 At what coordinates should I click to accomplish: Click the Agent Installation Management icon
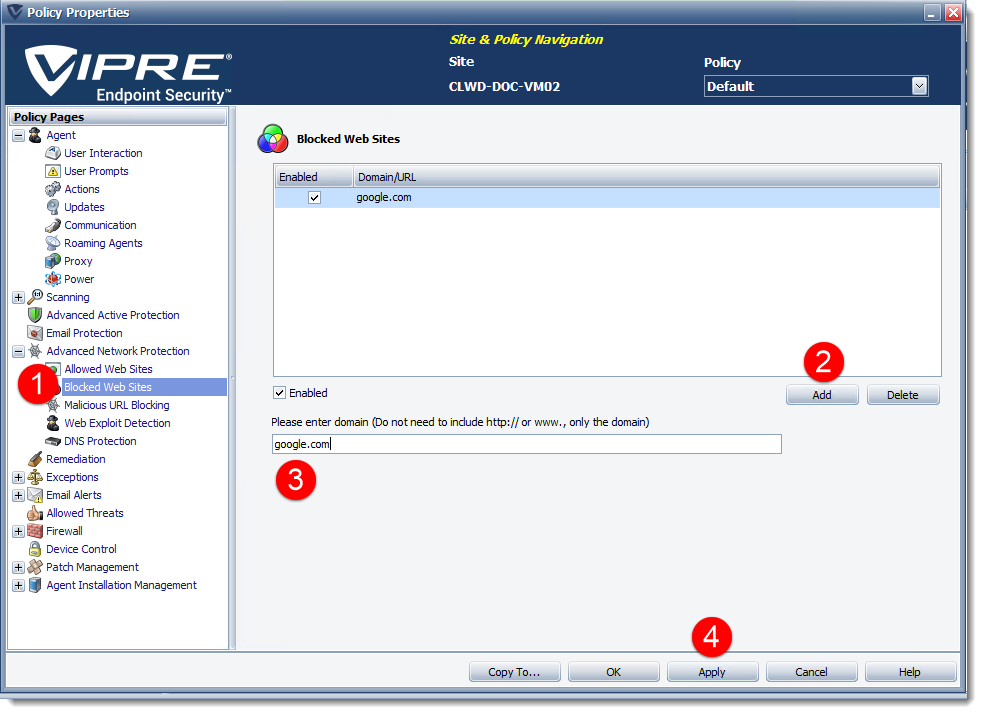pyautogui.click(x=35, y=586)
